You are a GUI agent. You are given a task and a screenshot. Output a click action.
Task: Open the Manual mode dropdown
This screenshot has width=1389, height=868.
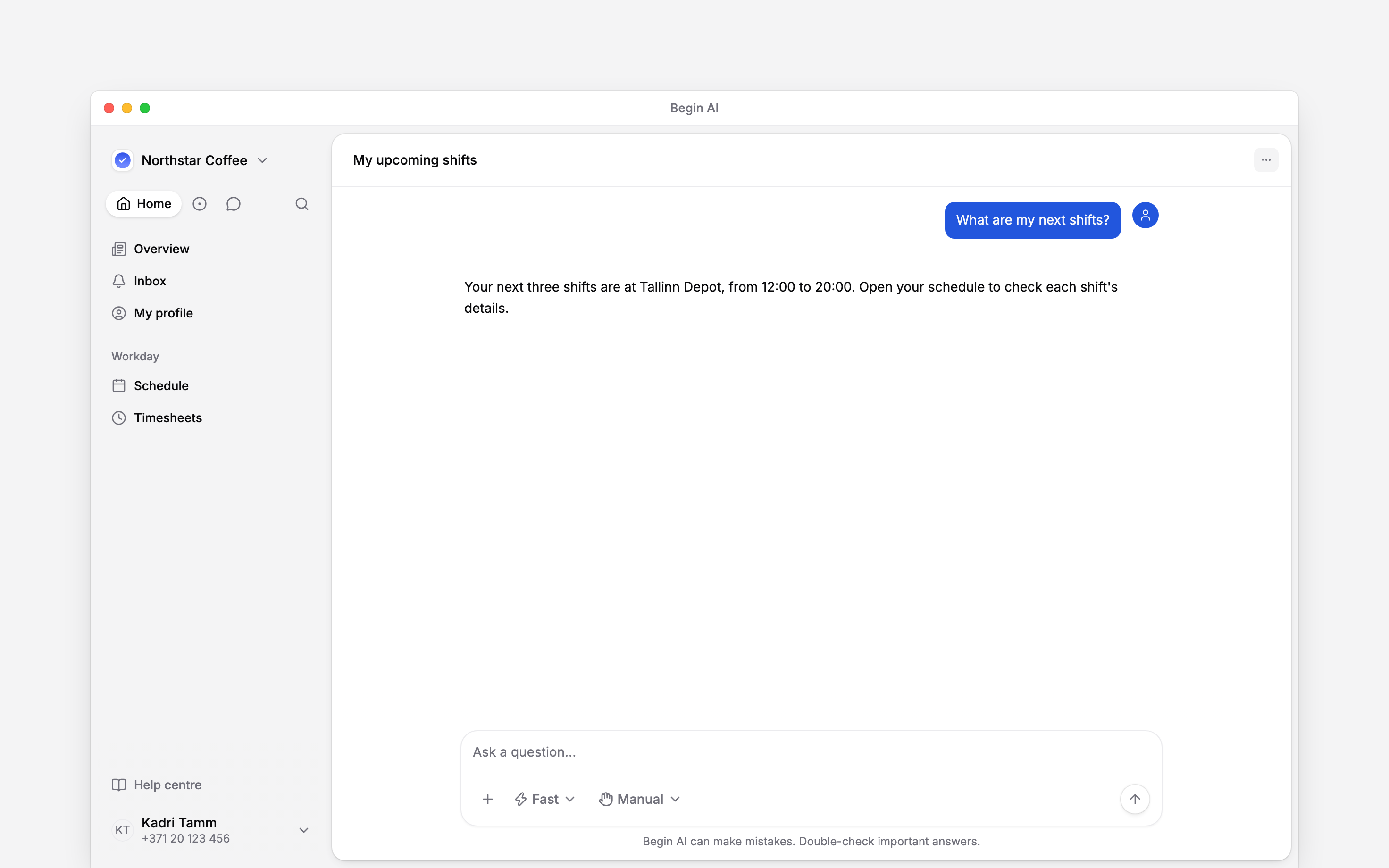point(639,799)
